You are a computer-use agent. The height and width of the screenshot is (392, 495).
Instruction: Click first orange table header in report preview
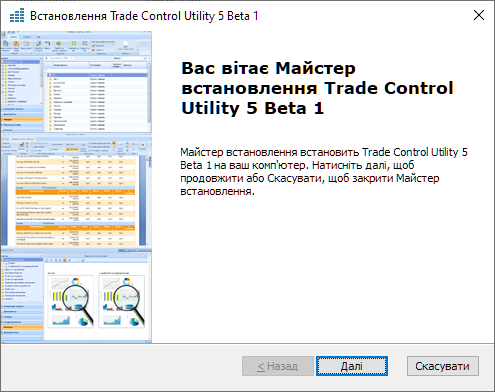click(75, 192)
